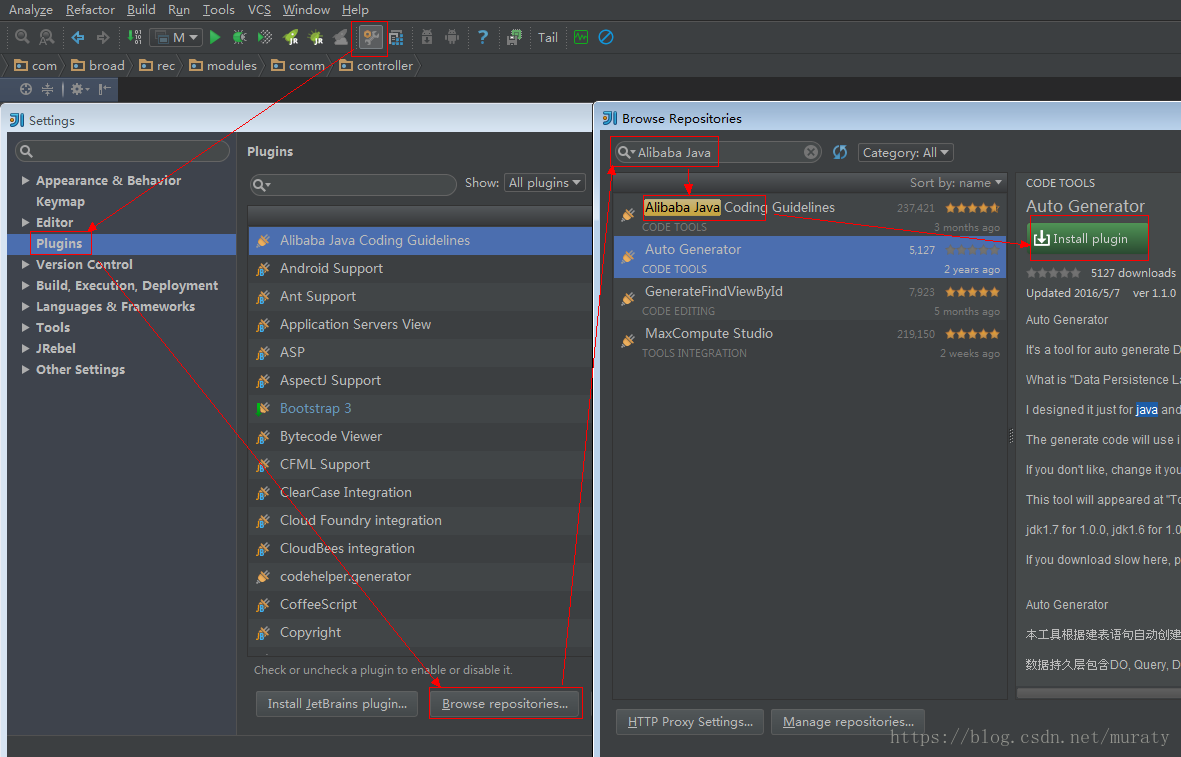Navigate forward with the gray arrow
Viewport: 1181px width, 757px height.
pos(103,37)
